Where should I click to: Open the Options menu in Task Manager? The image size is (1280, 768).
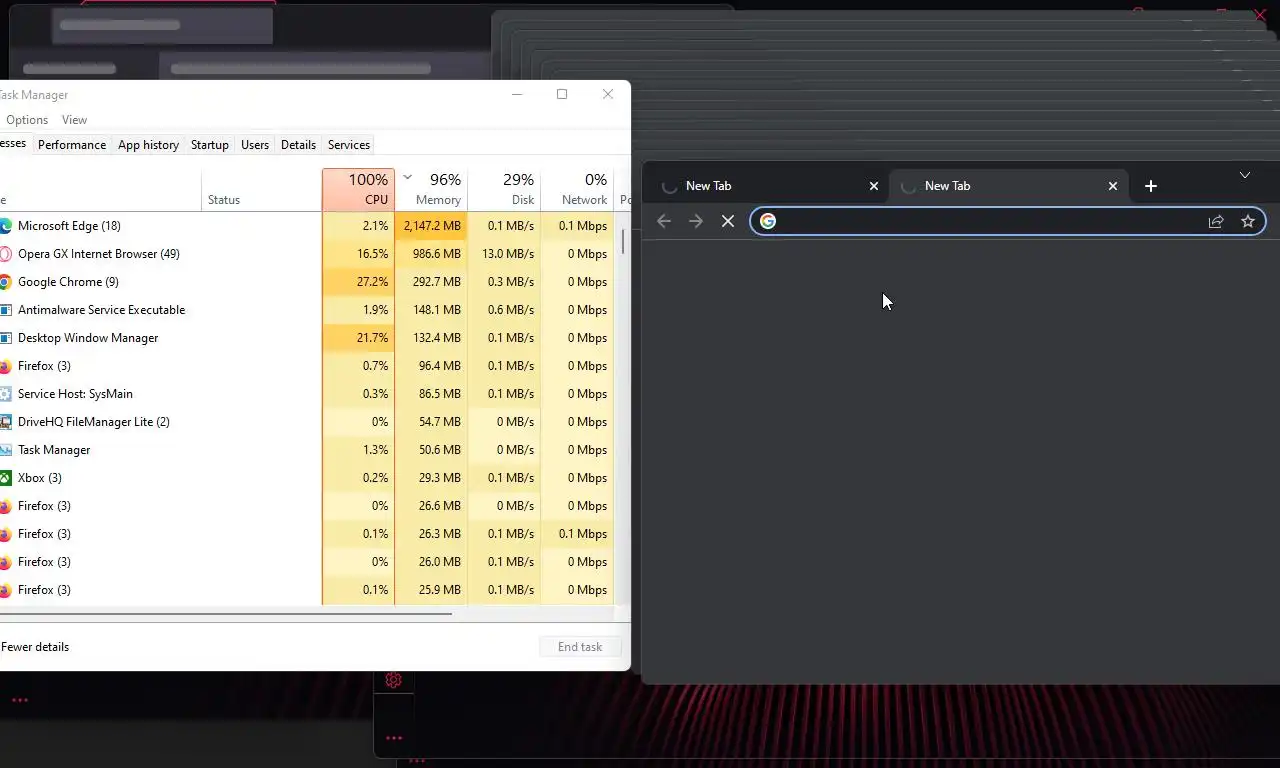click(x=27, y=120)
